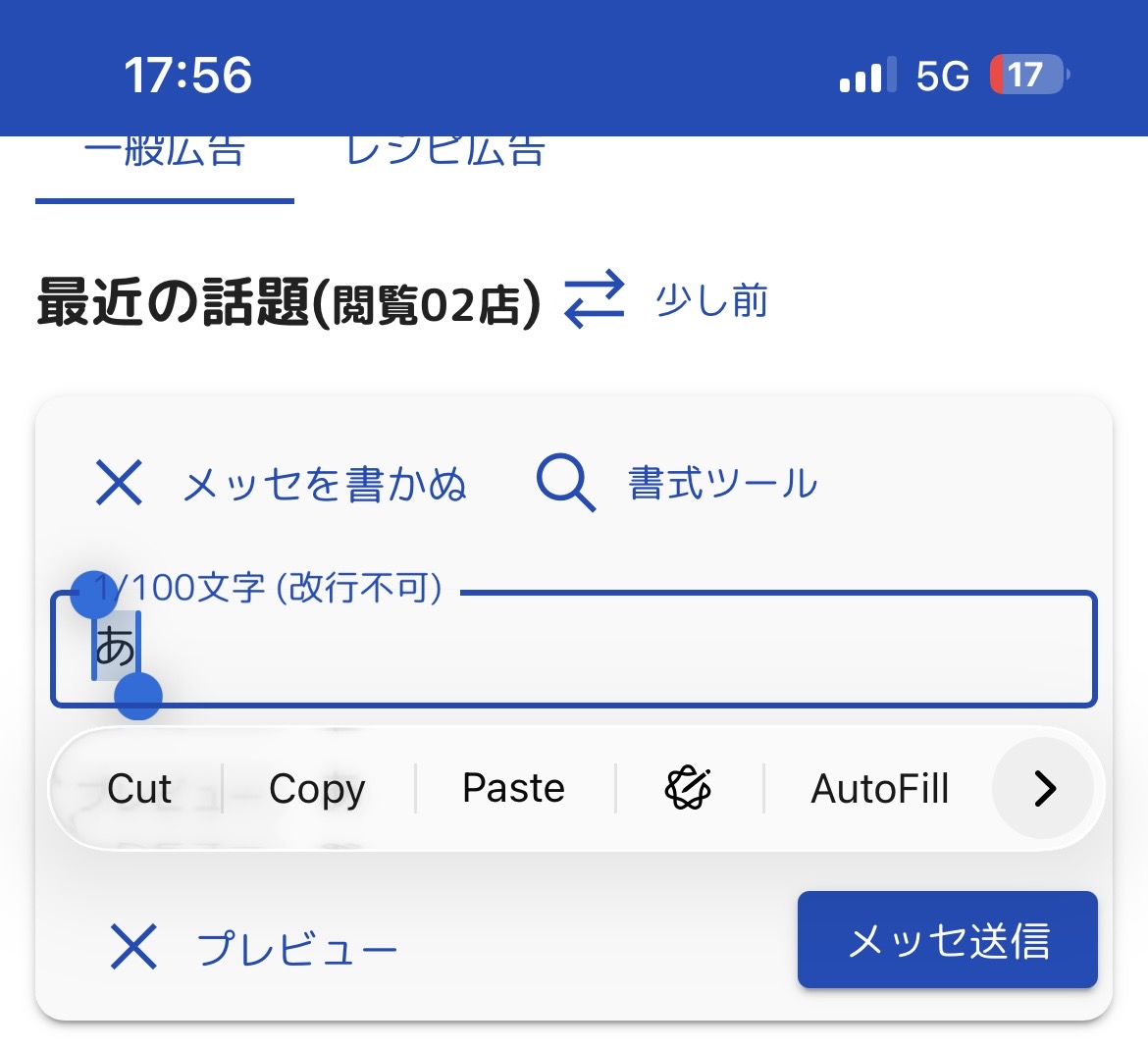Image resolution: width=1148 pixels, height=1049 pixels.
Task: Show more edit menu options via chevron
Action: tap(1043, 788)
